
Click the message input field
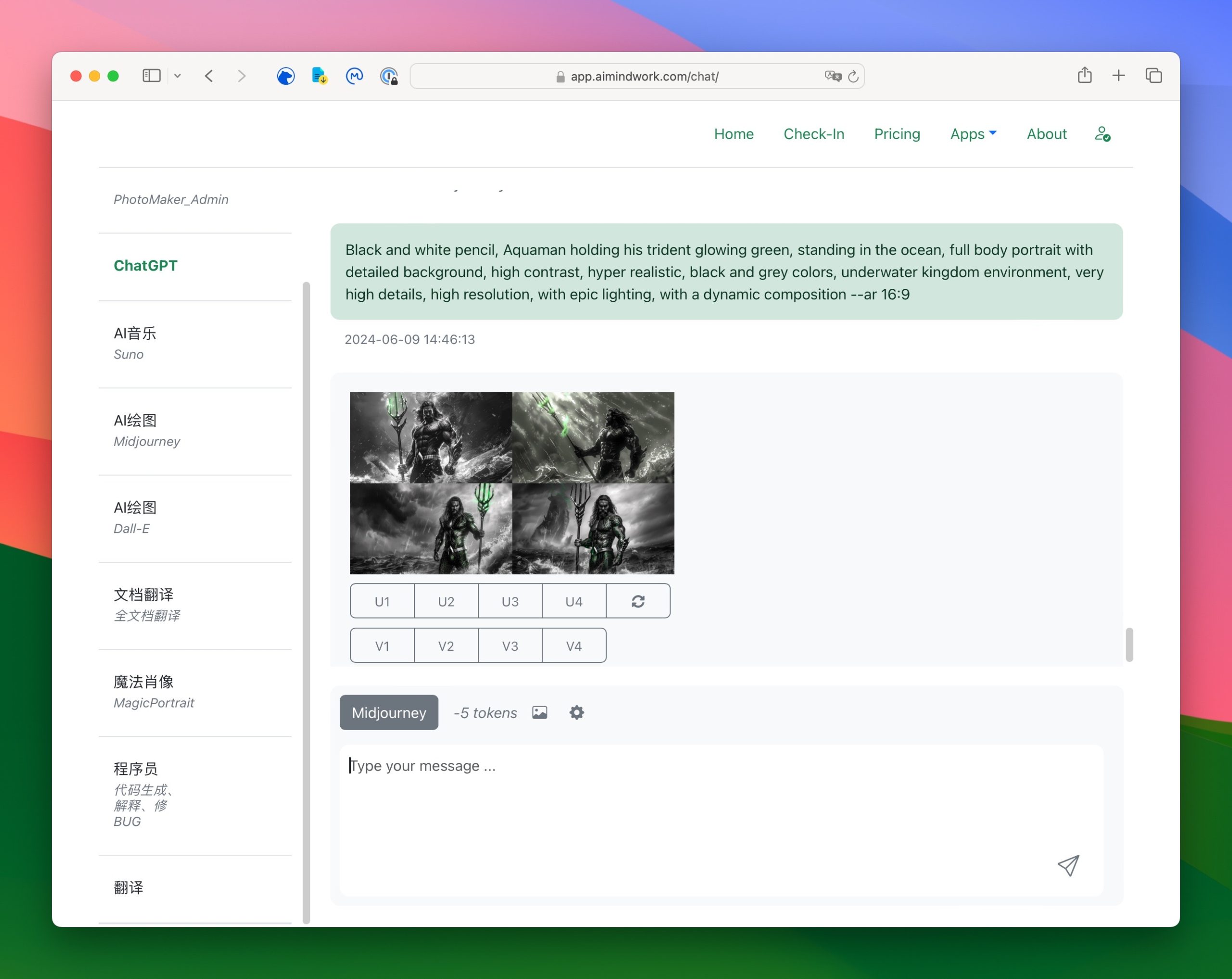[x=721, y=820]
